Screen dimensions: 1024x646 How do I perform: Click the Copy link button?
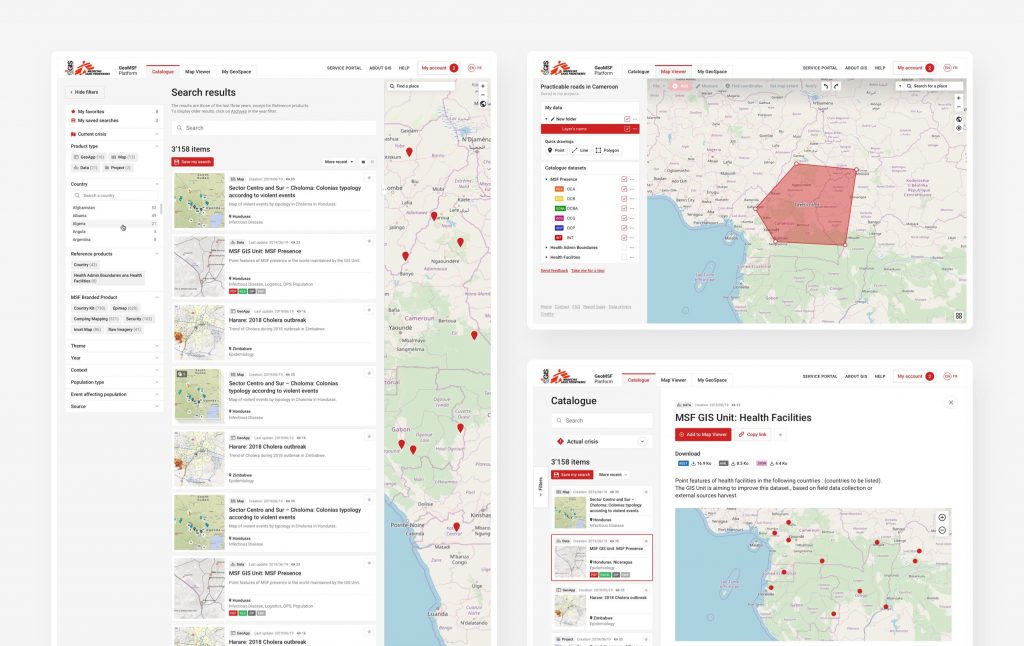click(753, 434)
